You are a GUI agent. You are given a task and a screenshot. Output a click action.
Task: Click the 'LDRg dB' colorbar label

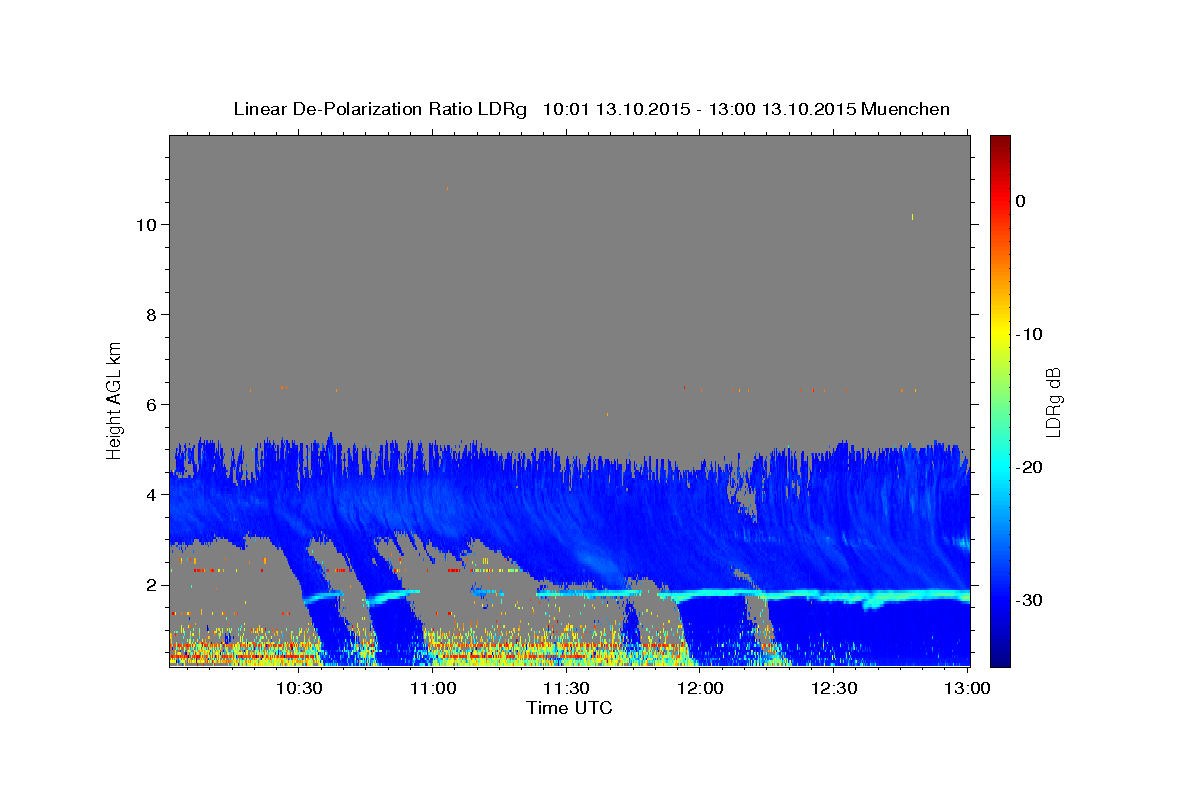coord(1053,402)
